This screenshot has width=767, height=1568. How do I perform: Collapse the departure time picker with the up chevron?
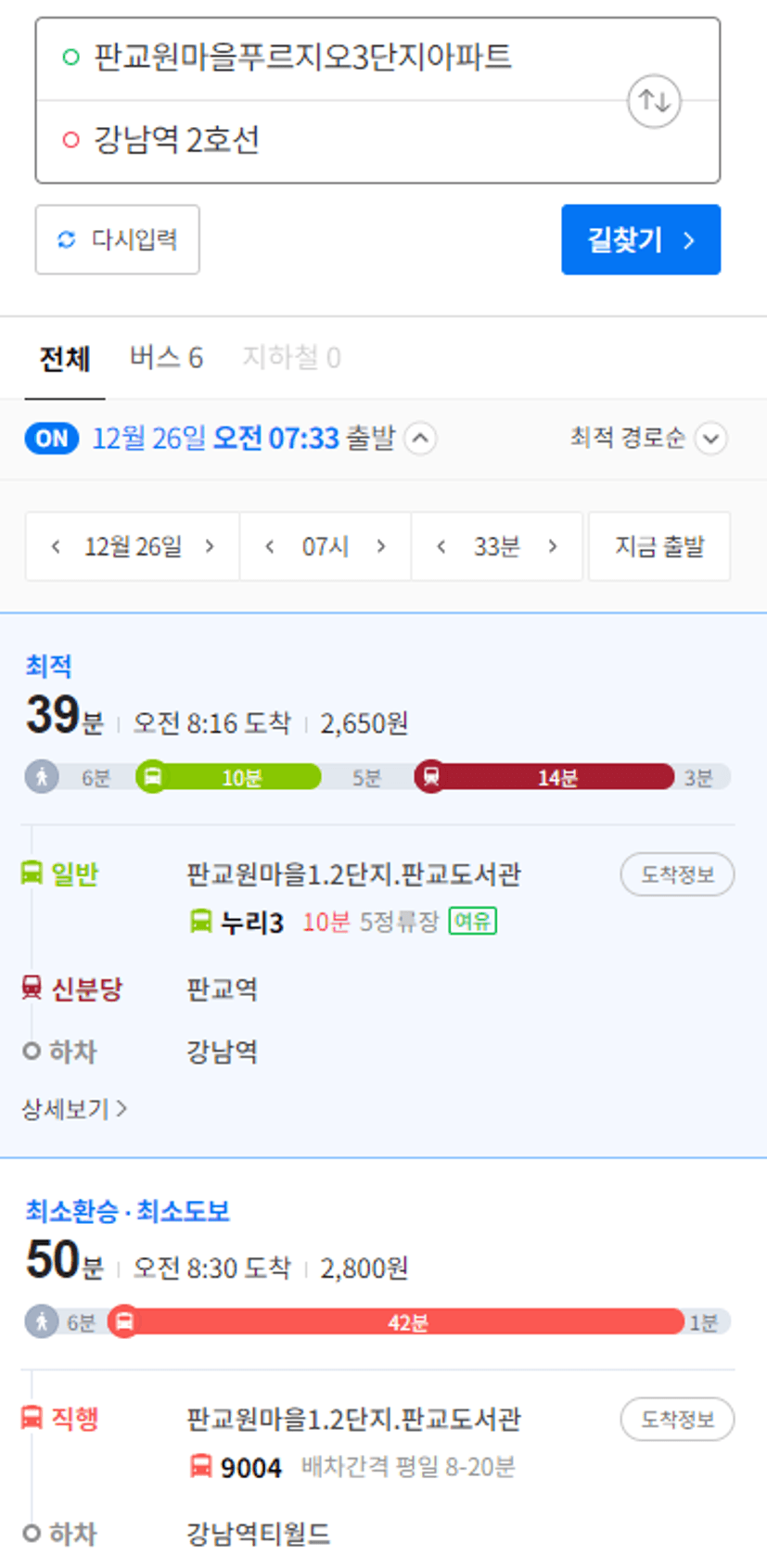click(420, 438)
